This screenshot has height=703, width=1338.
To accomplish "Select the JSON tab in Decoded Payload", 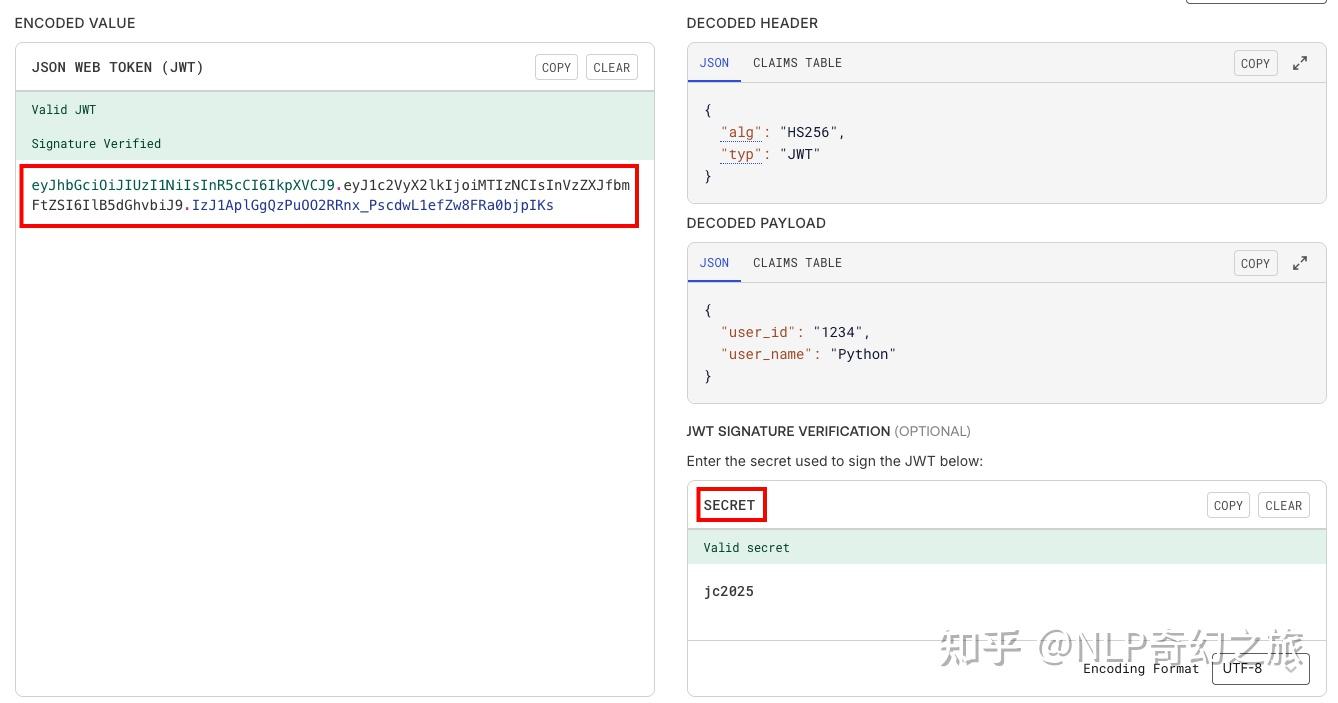I will pos(713,263).
